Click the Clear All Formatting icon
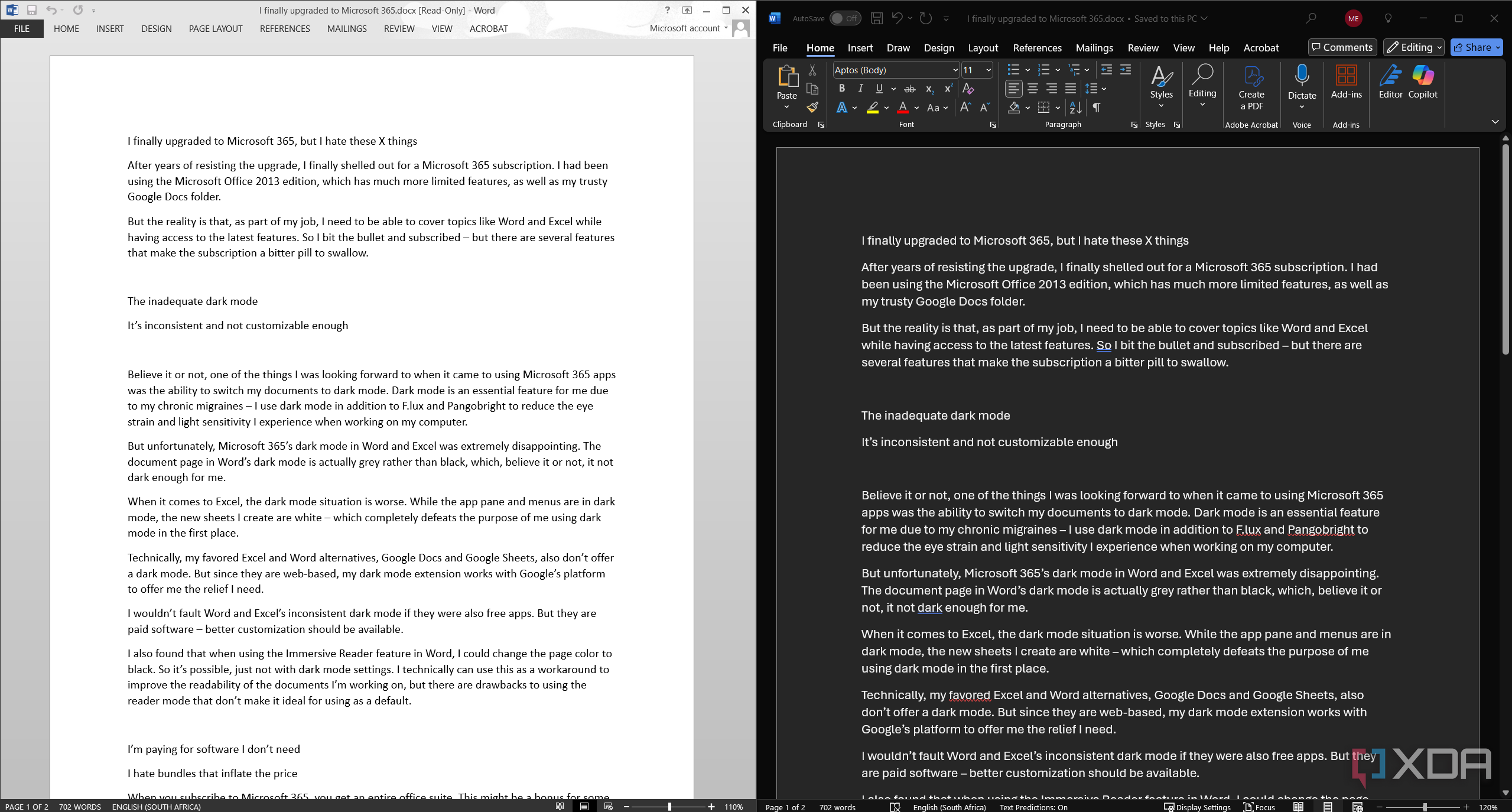The image size is (1512, 812). tap(968, 89)
